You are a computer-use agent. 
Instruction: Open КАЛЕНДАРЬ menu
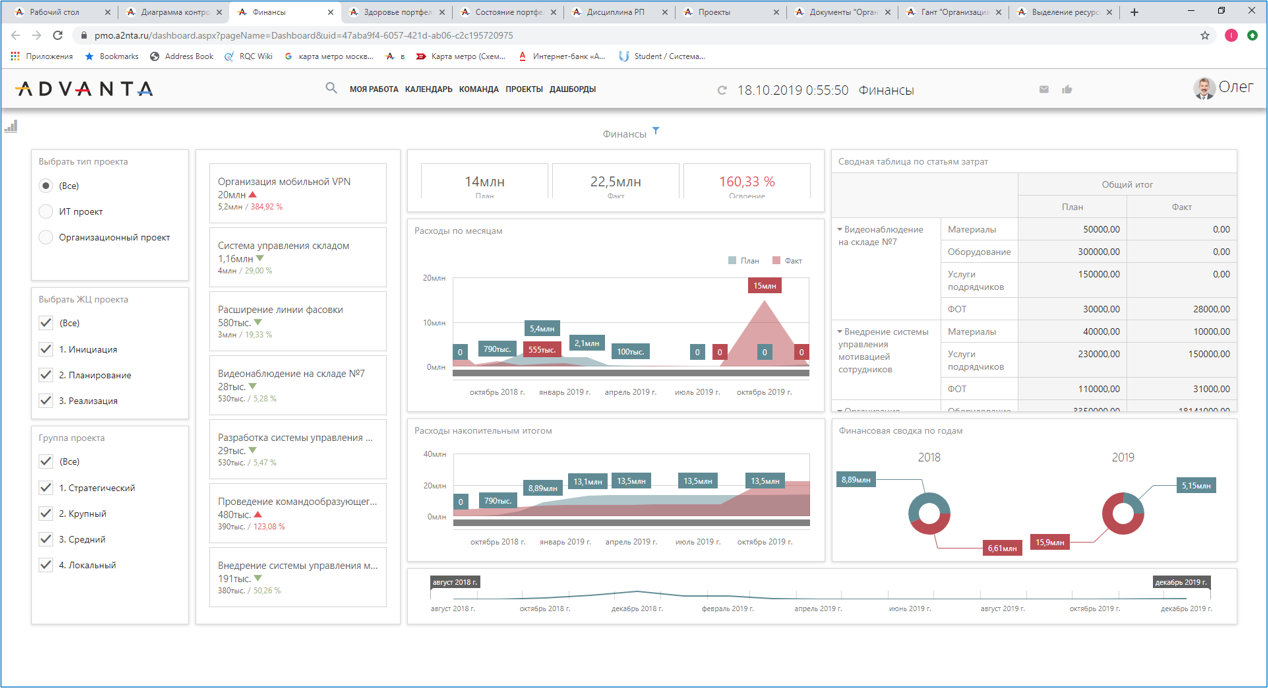429,89
